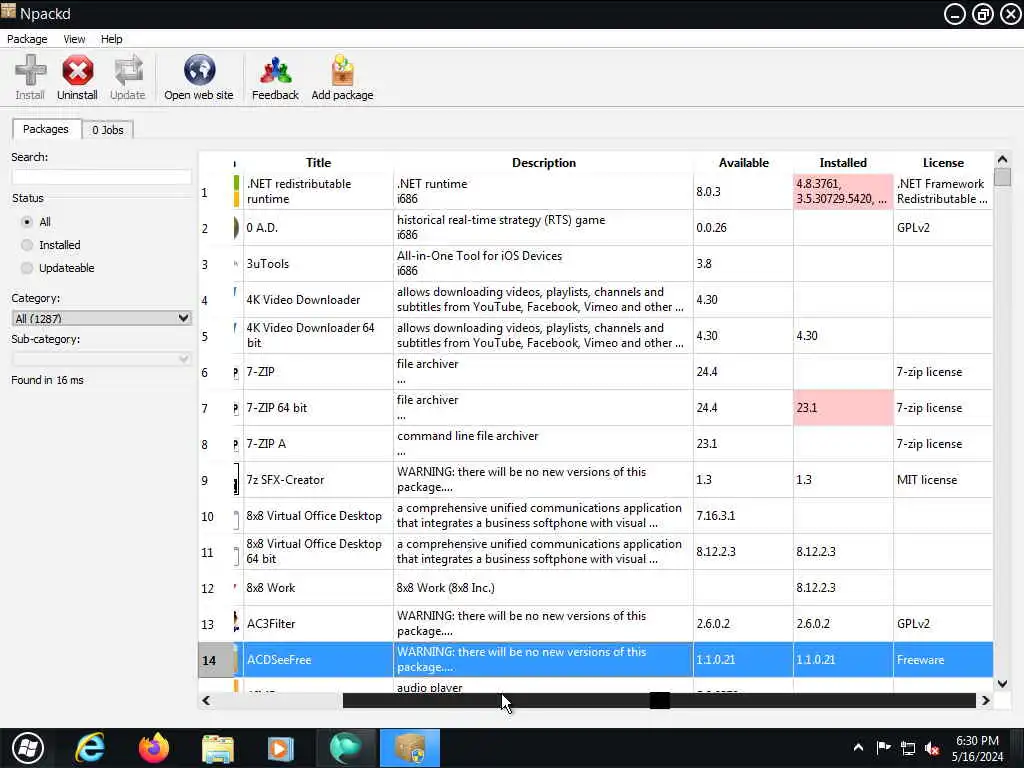Open the View menu
Image resolution: width=1024 pixels, height=768 pixels.
click(74, 39)
